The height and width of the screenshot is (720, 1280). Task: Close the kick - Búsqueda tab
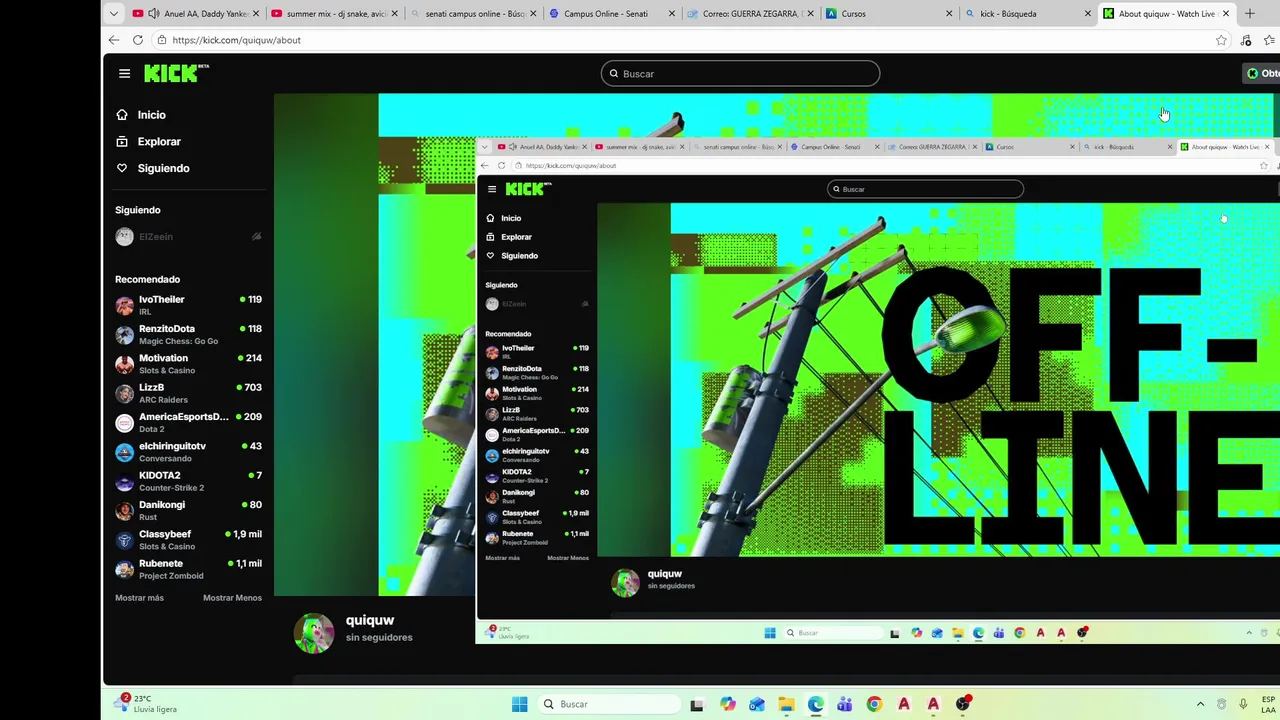click(1088, 14)
